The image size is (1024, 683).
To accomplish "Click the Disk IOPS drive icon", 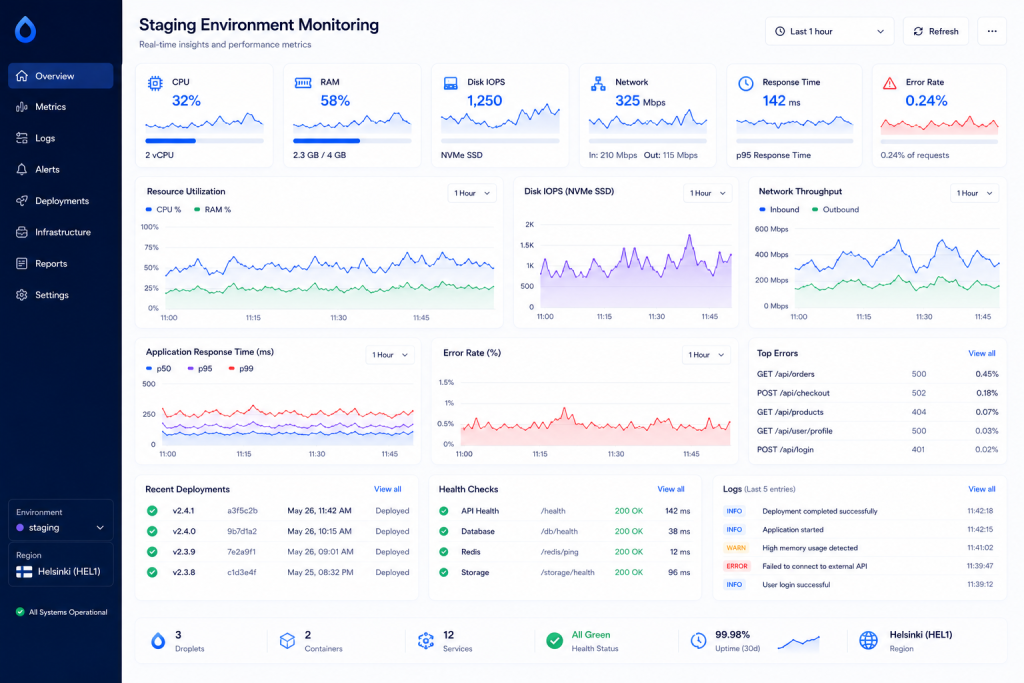I will click(x=451, y=84).
